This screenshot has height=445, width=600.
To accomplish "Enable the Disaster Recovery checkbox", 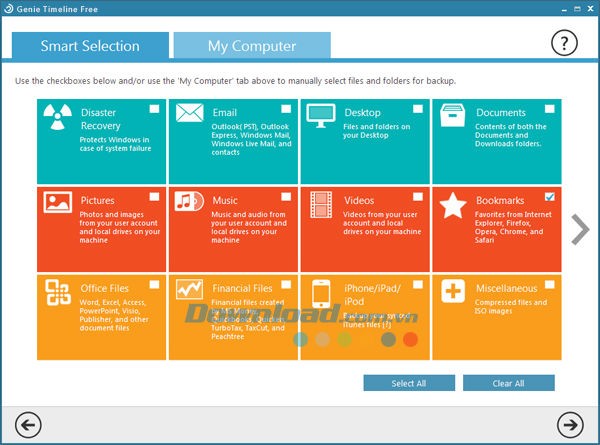I will (154, 109).
